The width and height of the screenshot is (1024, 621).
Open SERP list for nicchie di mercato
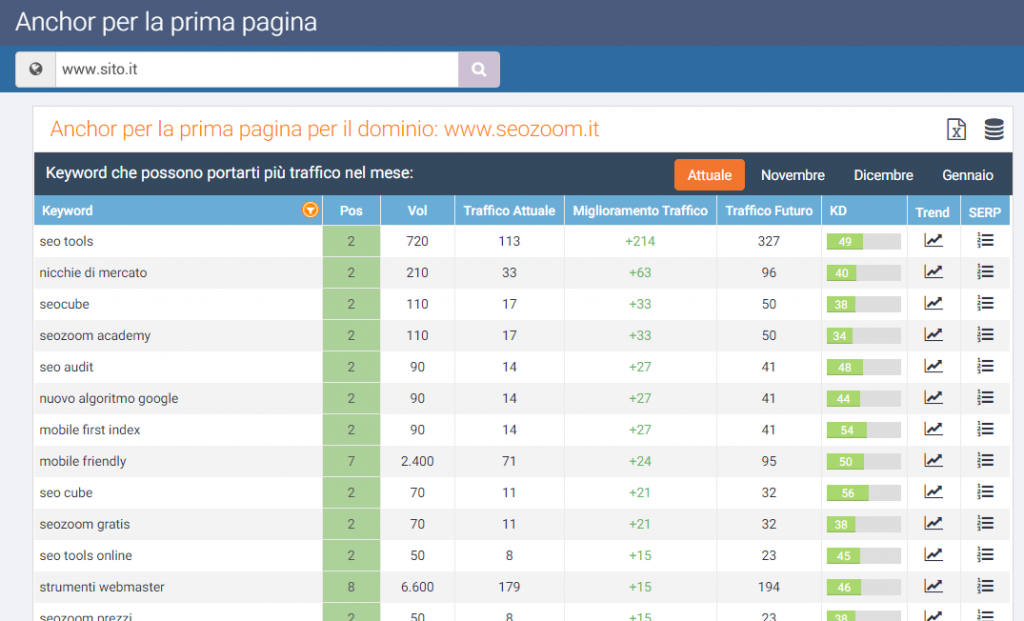click(x=985, y=272)
